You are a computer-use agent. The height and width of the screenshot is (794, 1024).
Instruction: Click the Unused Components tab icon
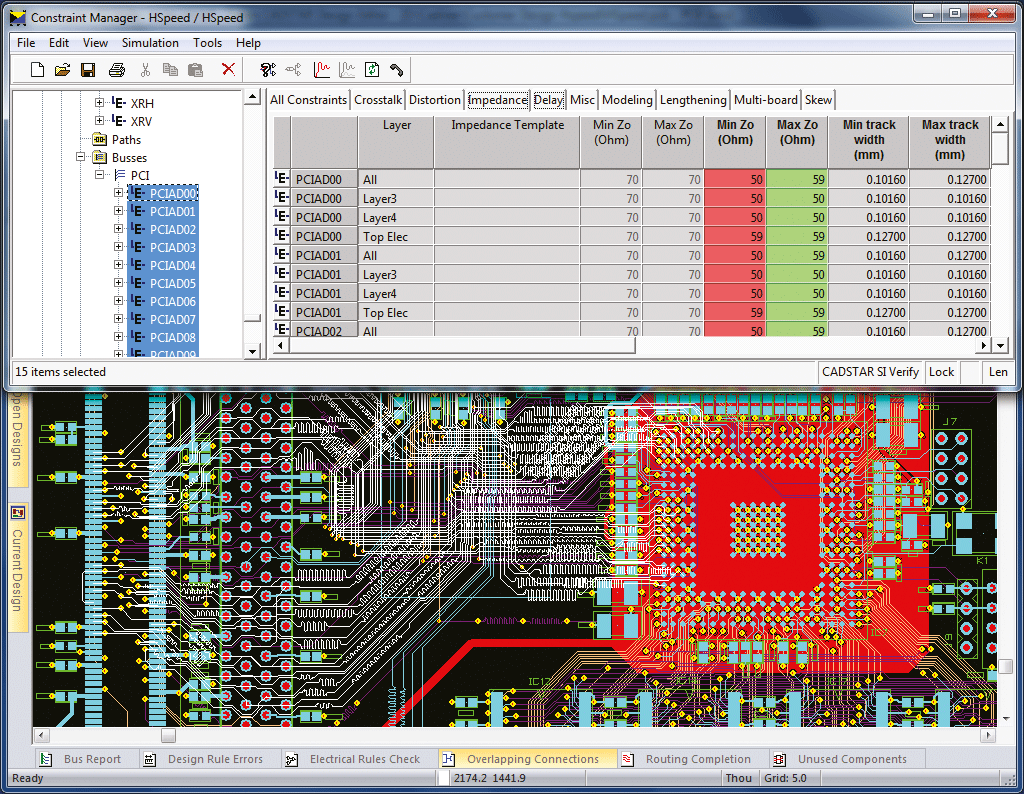[x=779, y=759]
